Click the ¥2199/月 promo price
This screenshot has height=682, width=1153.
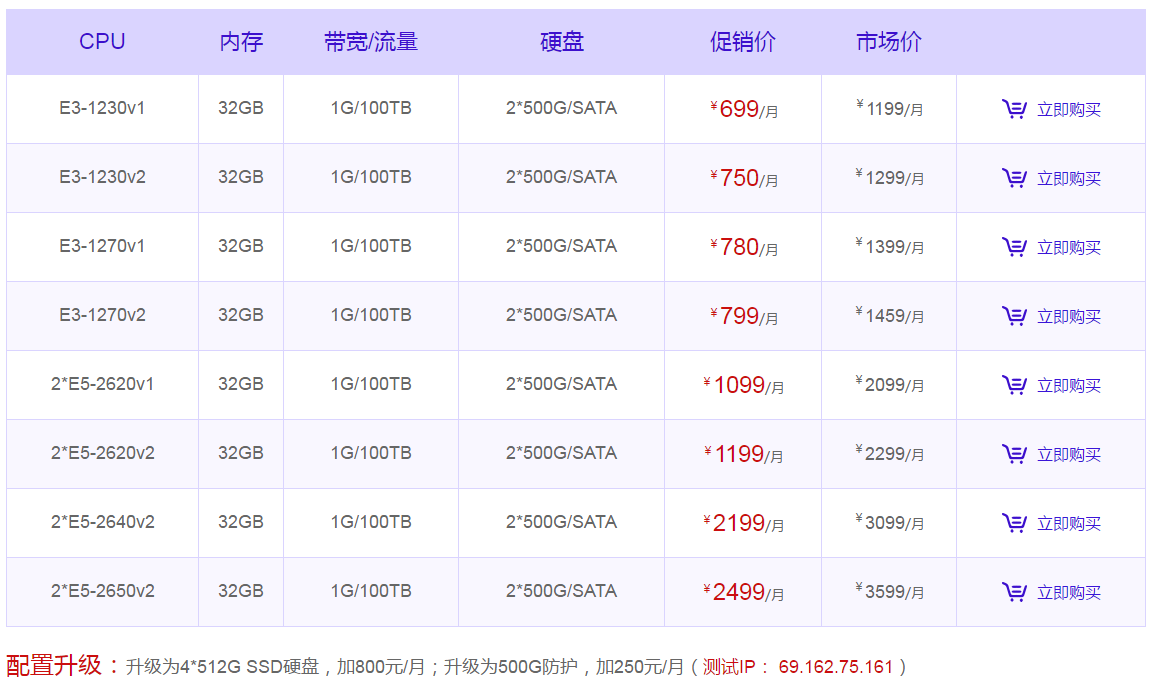pyautogui.click(x=743, y=523)
